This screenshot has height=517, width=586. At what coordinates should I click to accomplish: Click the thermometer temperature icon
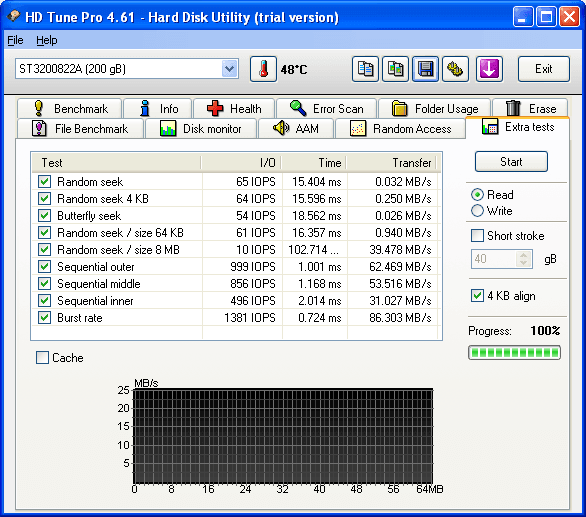point(263,69)
